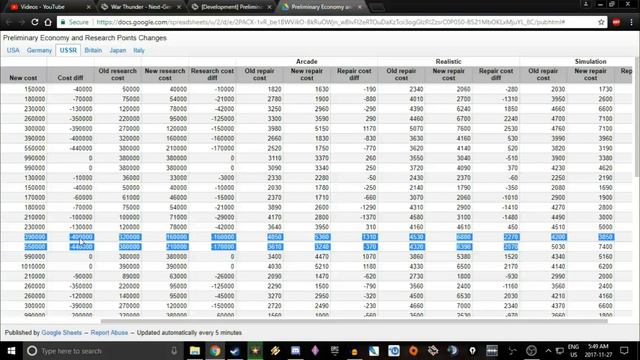Screen dimensions: 640x360
Task: Click the microphone icon in taskbar search
Action: (x=174, y=351)
